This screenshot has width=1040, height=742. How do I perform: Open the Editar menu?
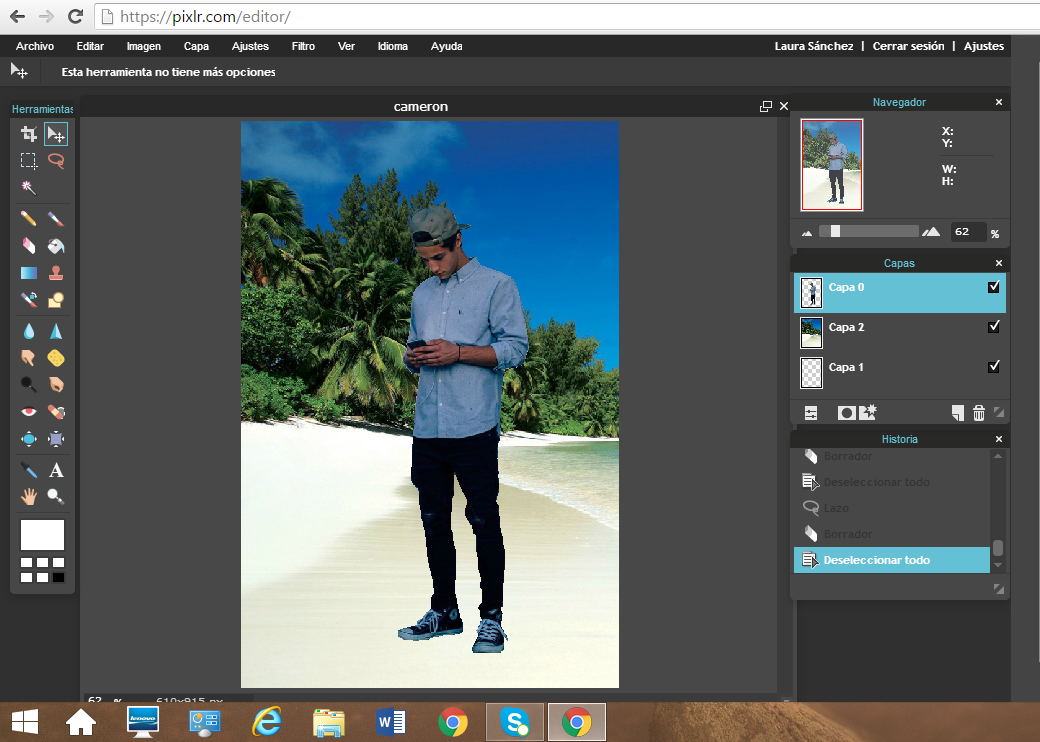point(90,46)
